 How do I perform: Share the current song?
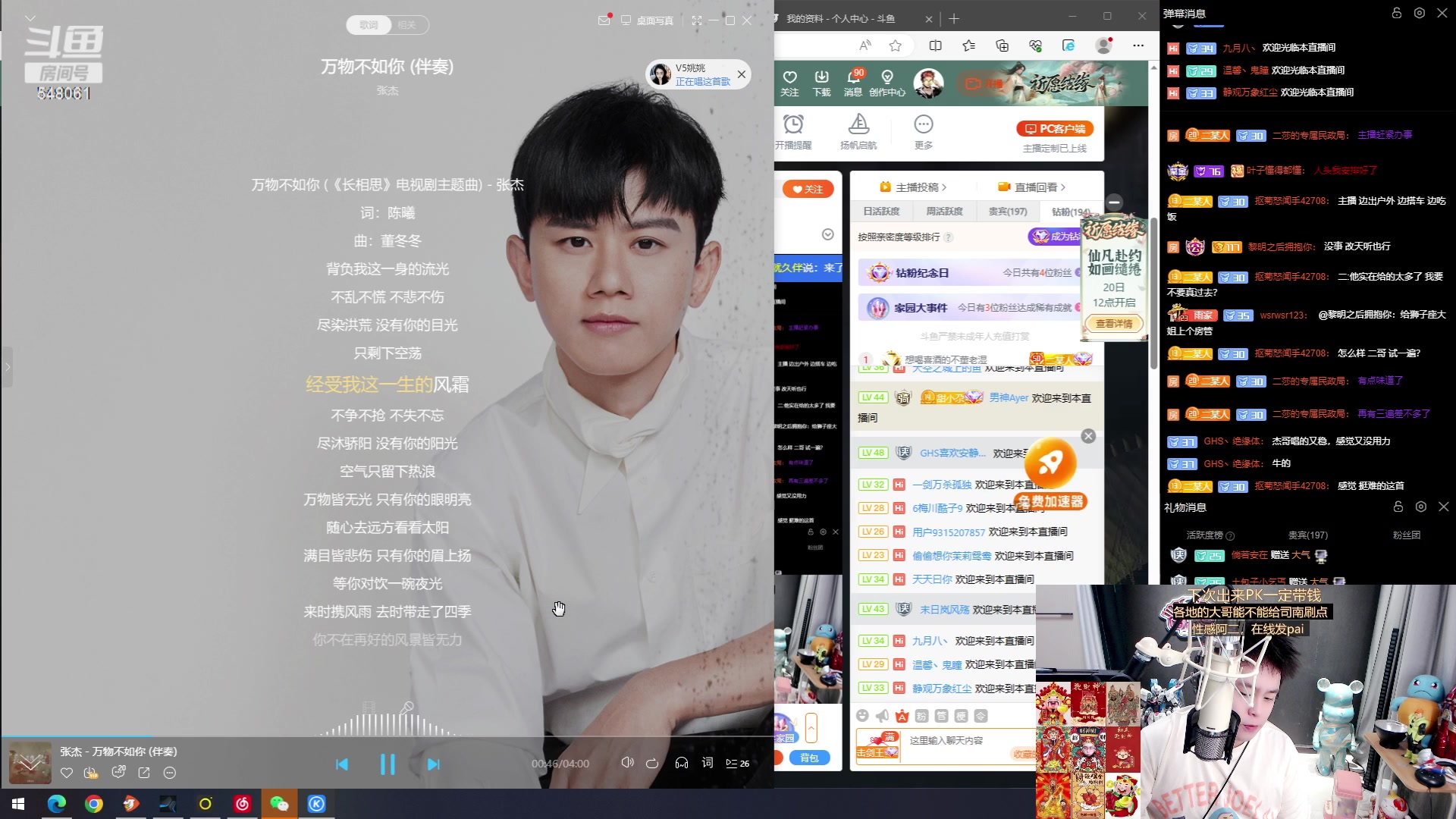(144, 773)
